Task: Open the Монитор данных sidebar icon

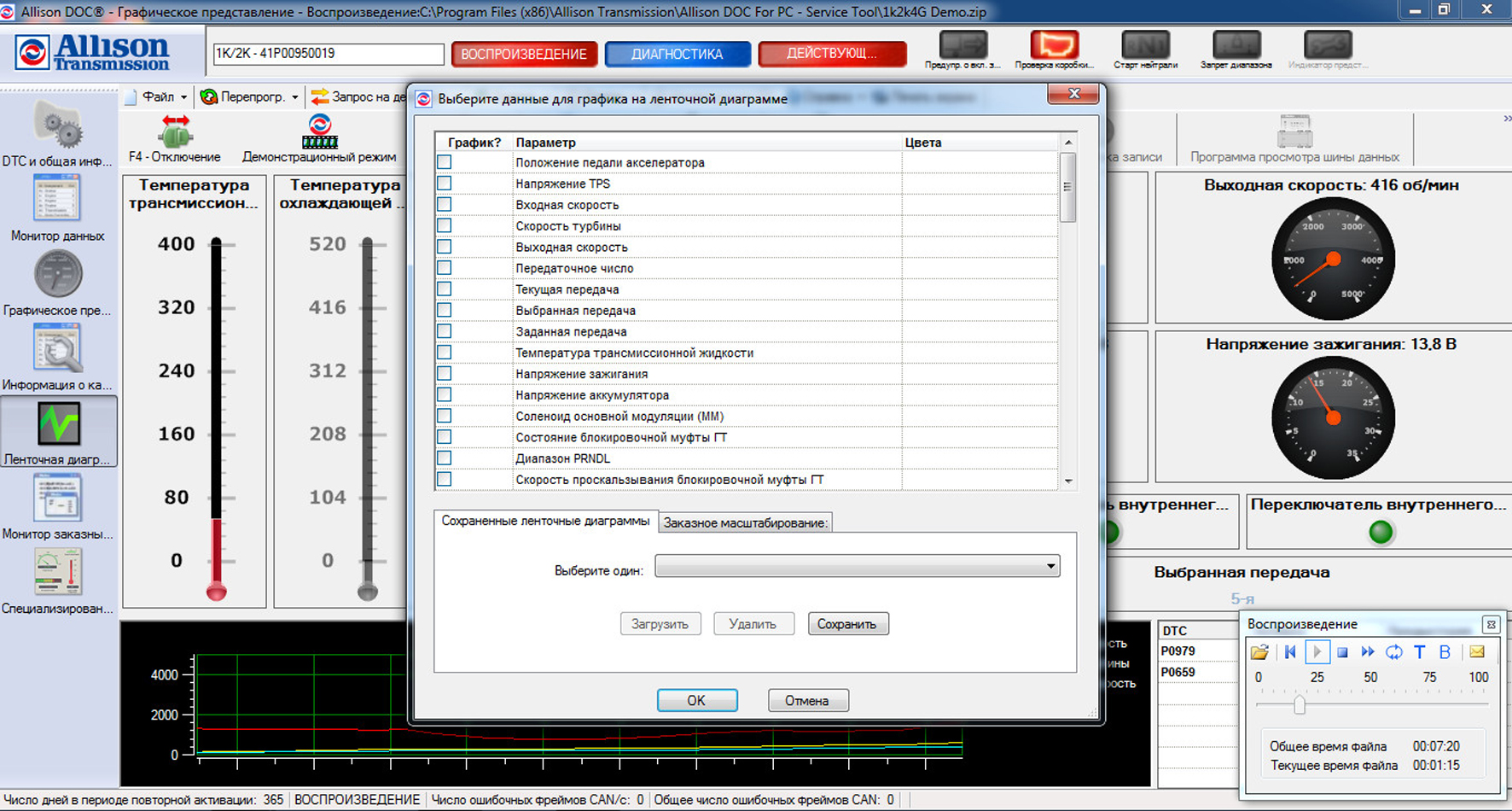Action: pyautogui.click(x=57, y=200)
